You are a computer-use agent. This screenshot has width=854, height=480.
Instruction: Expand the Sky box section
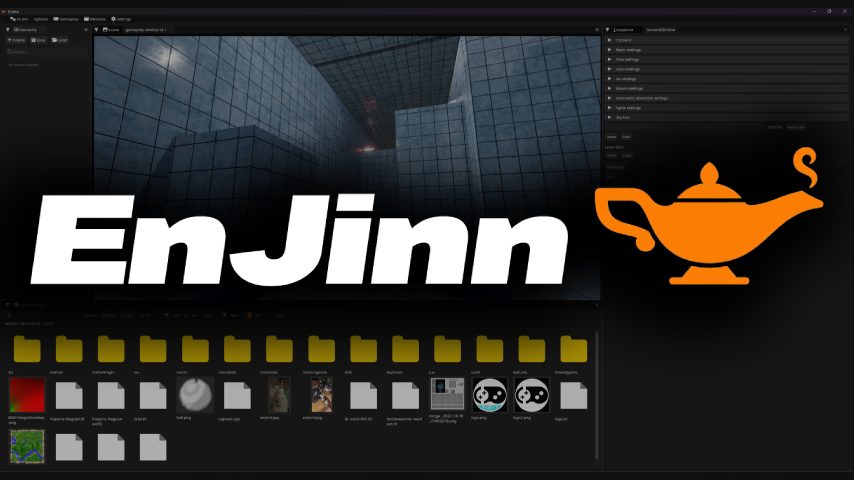tap(727, 117)
